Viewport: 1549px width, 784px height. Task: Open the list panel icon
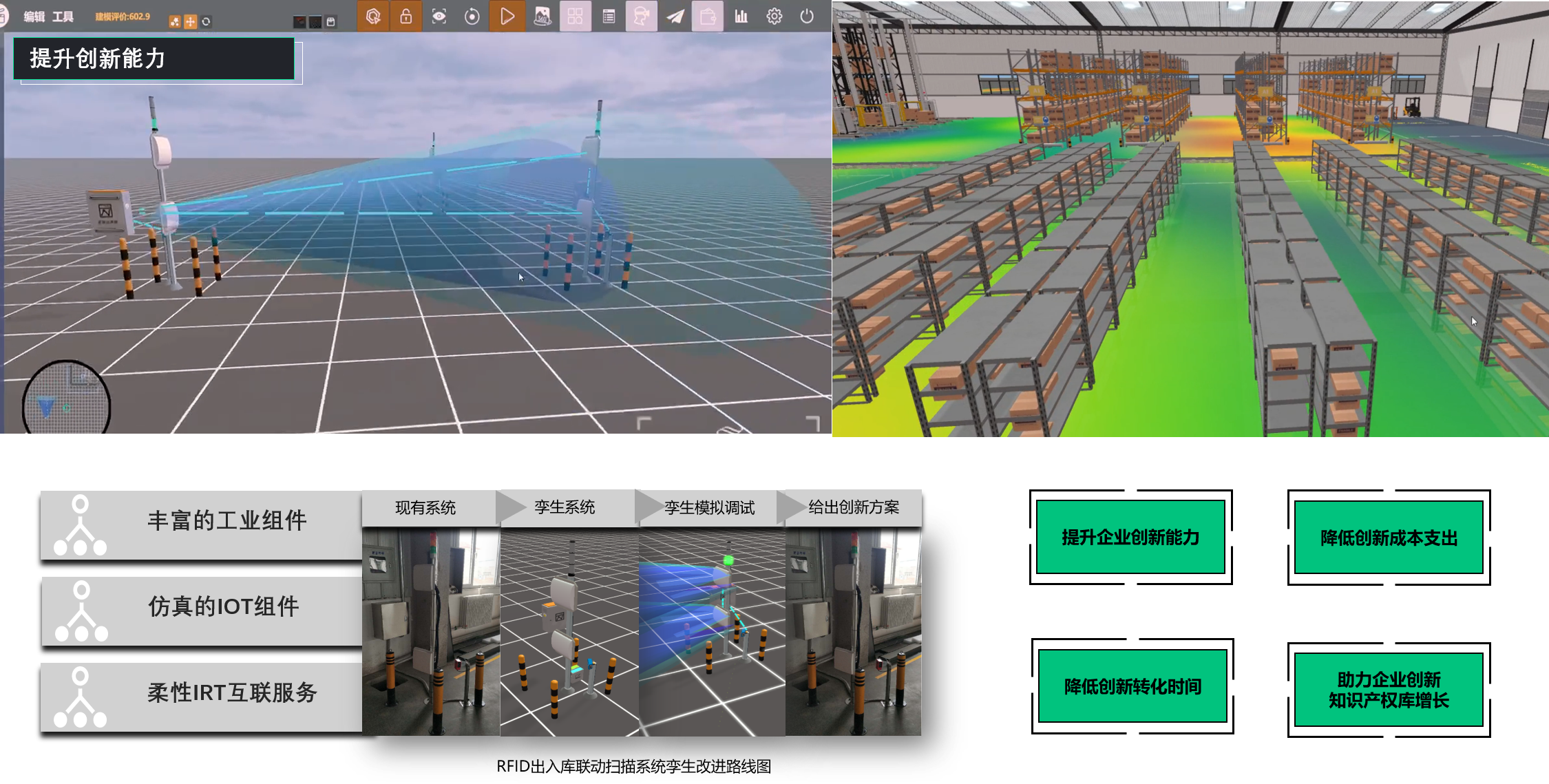pos(609,17)
